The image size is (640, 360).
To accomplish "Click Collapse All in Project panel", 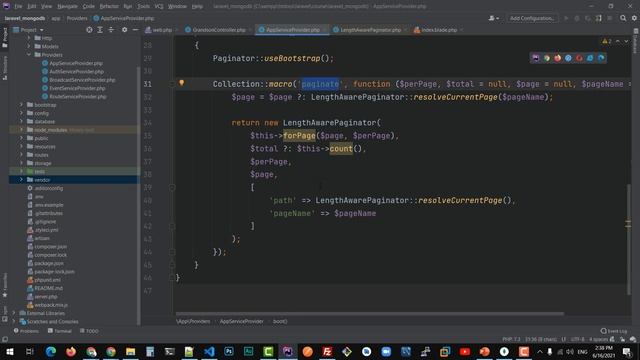I will (x=111, y=30).
